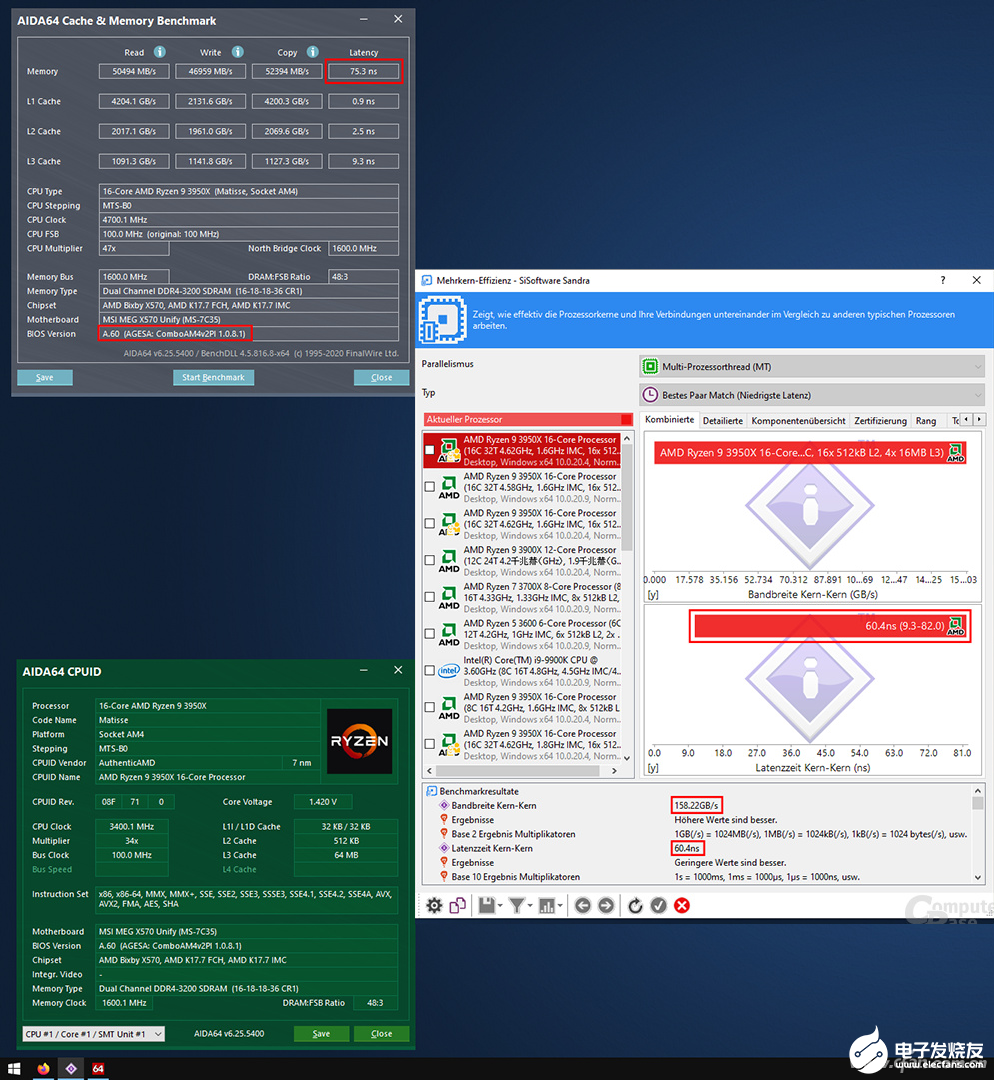Check the Ryzen 9 3950X 4.58GHz entry checkbox

[430, 486]
